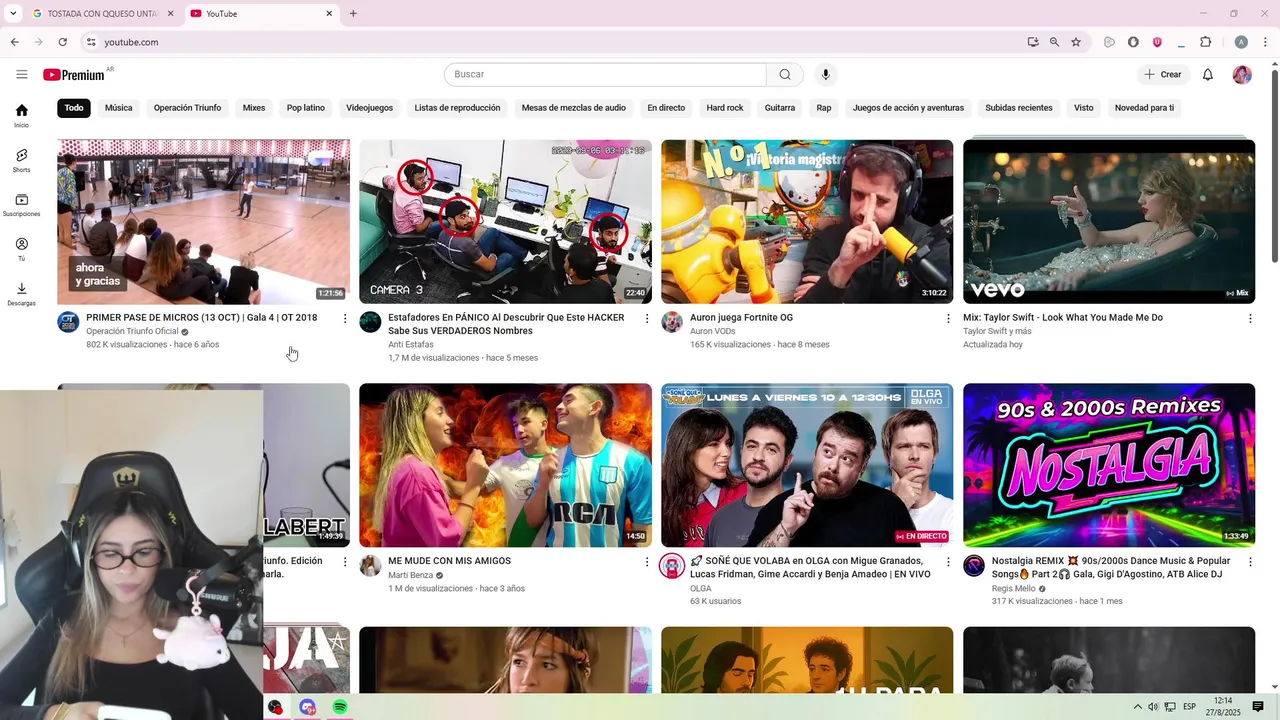This screenshot has width=1280, height=720.
Task: Open the Operación Triunfo Oficial channel avatar
Action: pos(68,322)
